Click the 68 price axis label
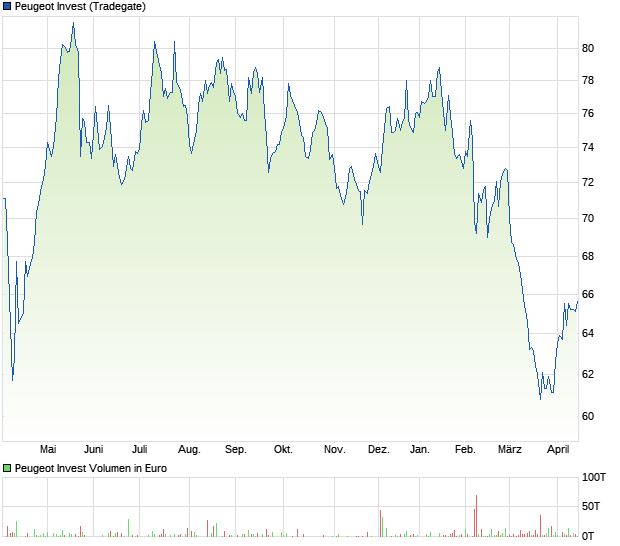The width and height of the screenshot is (620, 546). pyautogui.click(x=588, y=257)
